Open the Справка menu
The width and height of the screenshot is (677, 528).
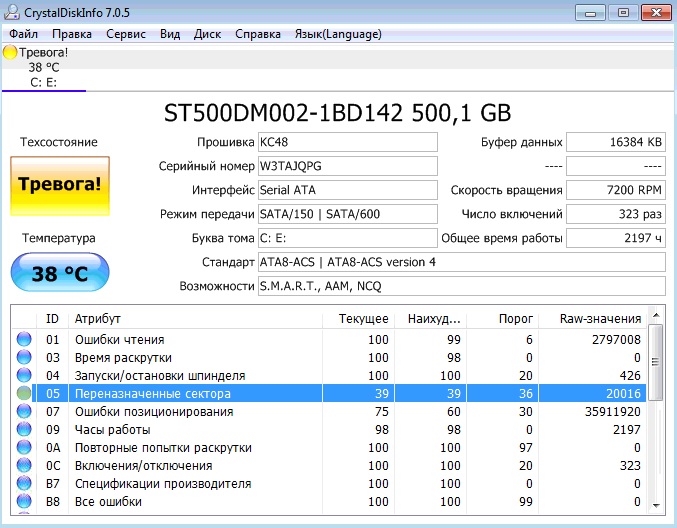click(x=258, y=34)
